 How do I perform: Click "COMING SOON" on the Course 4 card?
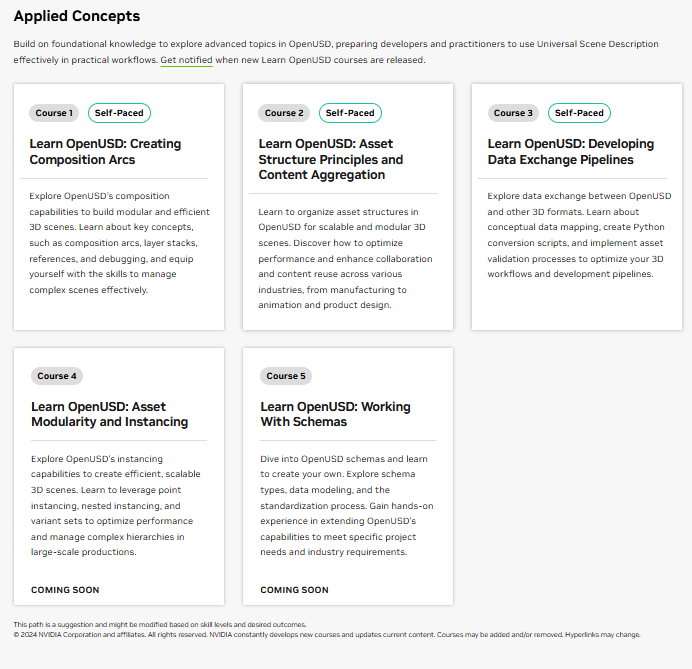(65, 590)
